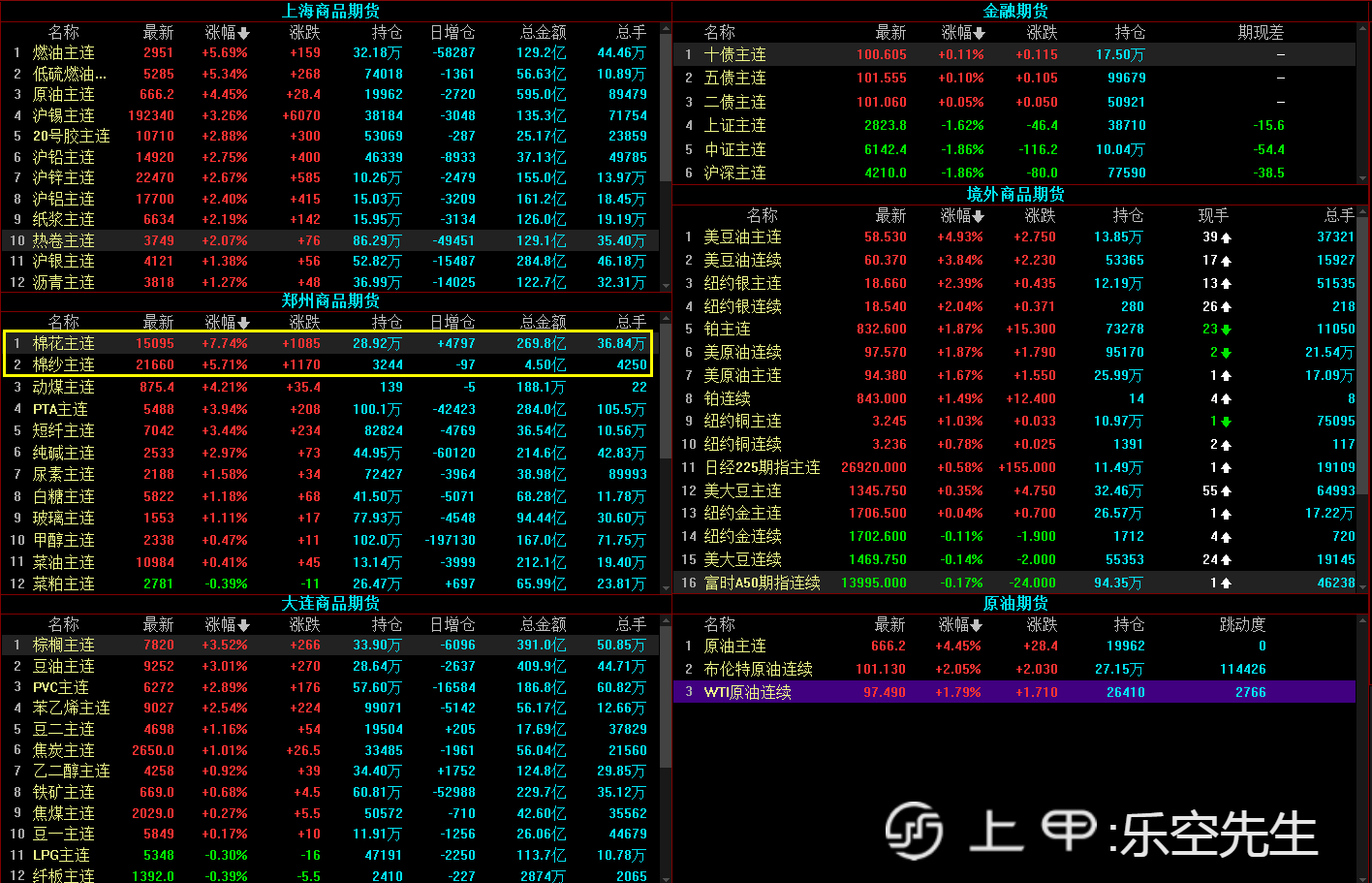Select the highlighted 热卷主连 row

[330, 240]
